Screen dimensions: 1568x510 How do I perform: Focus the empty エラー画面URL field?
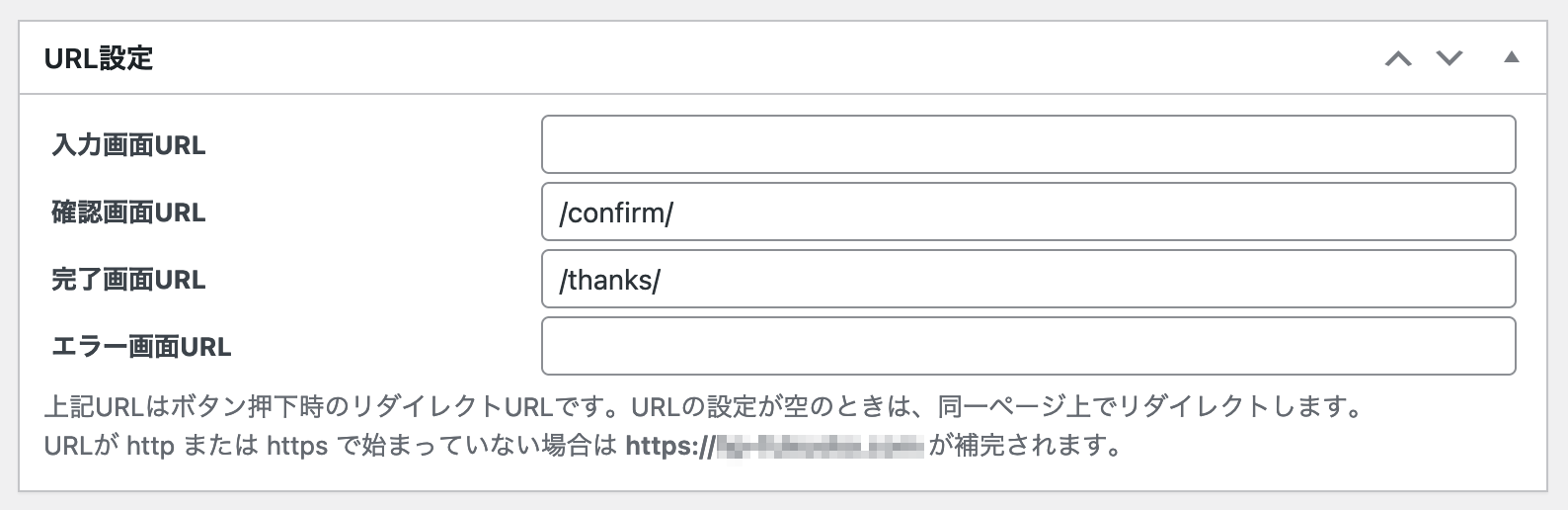(1027, 346)
